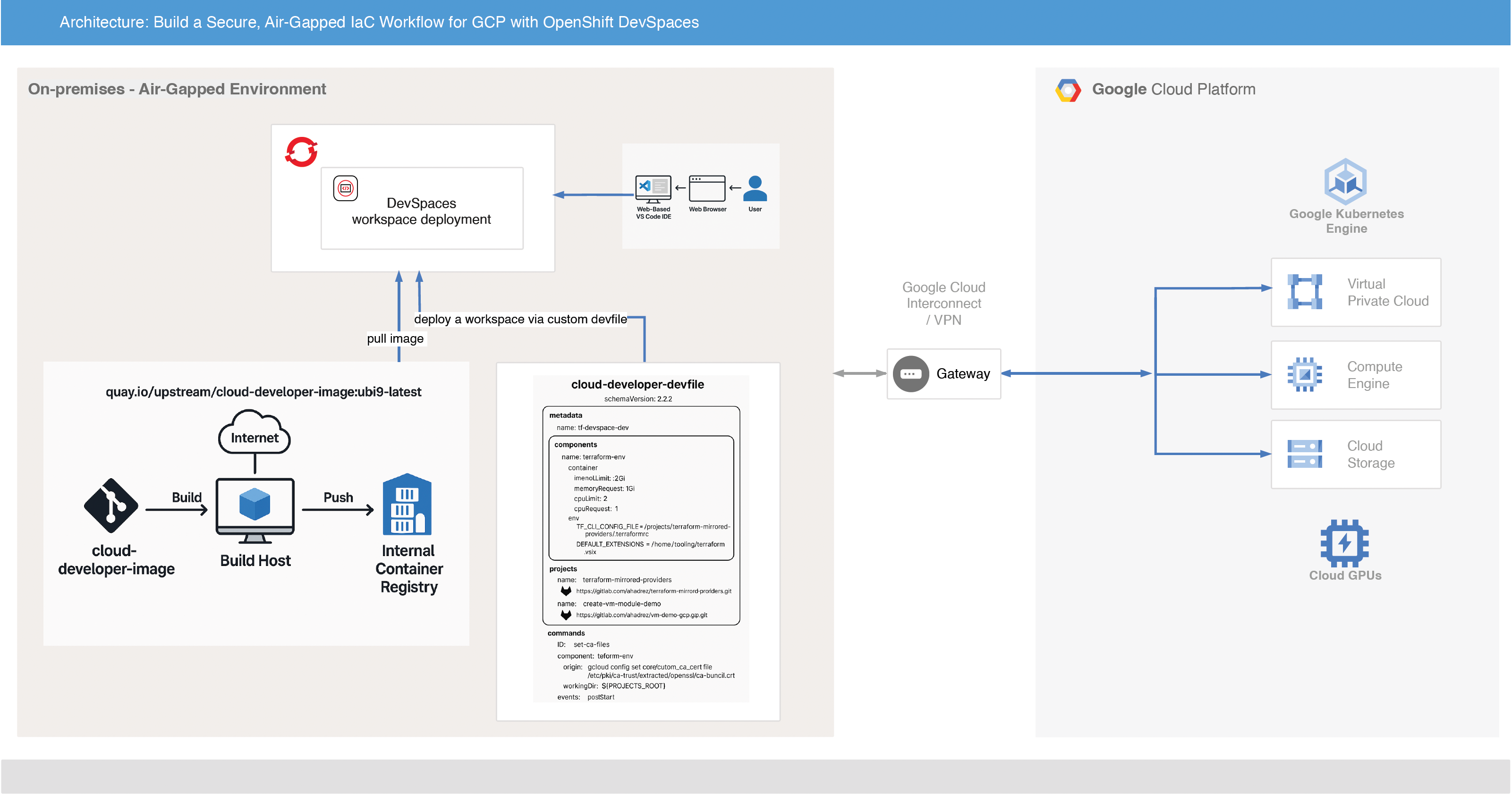Click the blue User person icon
The height and width of the screenshot is (794, 1512).
pyautogui.click(x=756, y=189)
